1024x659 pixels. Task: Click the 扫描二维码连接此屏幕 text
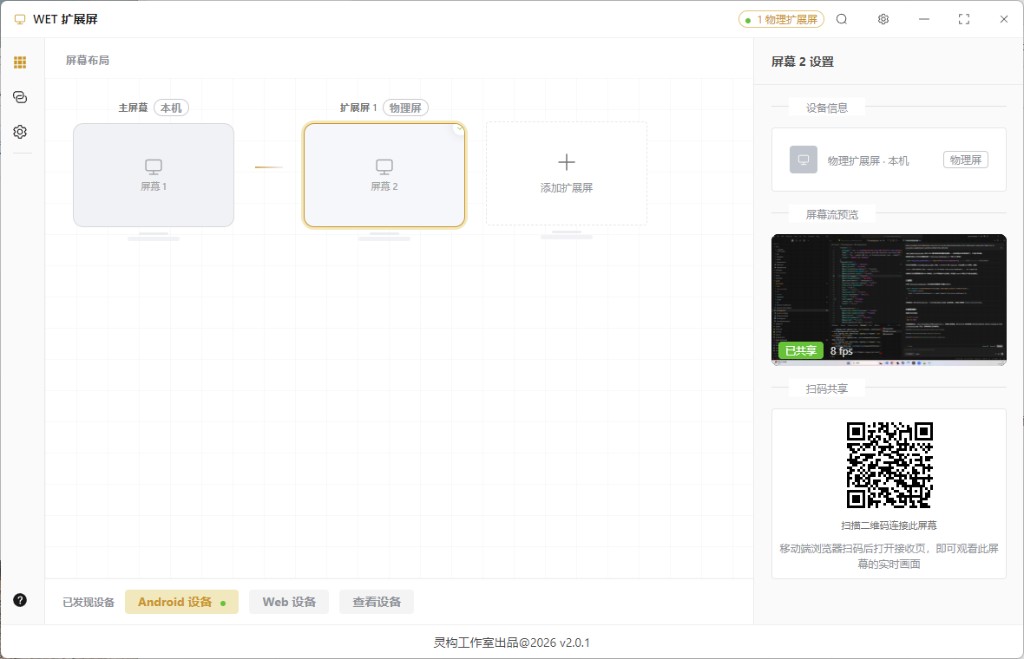889,526
